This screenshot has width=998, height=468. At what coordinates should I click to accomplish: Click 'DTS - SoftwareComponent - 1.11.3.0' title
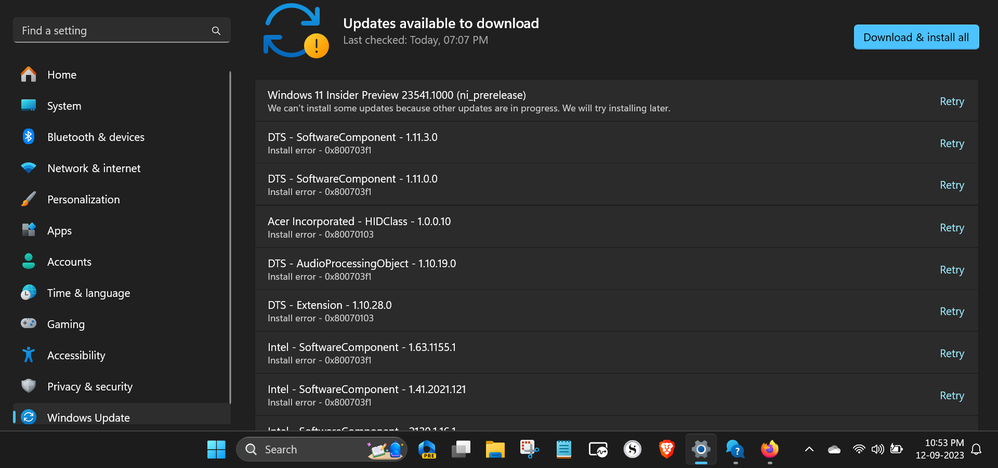pyautogui.click(x=353, y=137)
